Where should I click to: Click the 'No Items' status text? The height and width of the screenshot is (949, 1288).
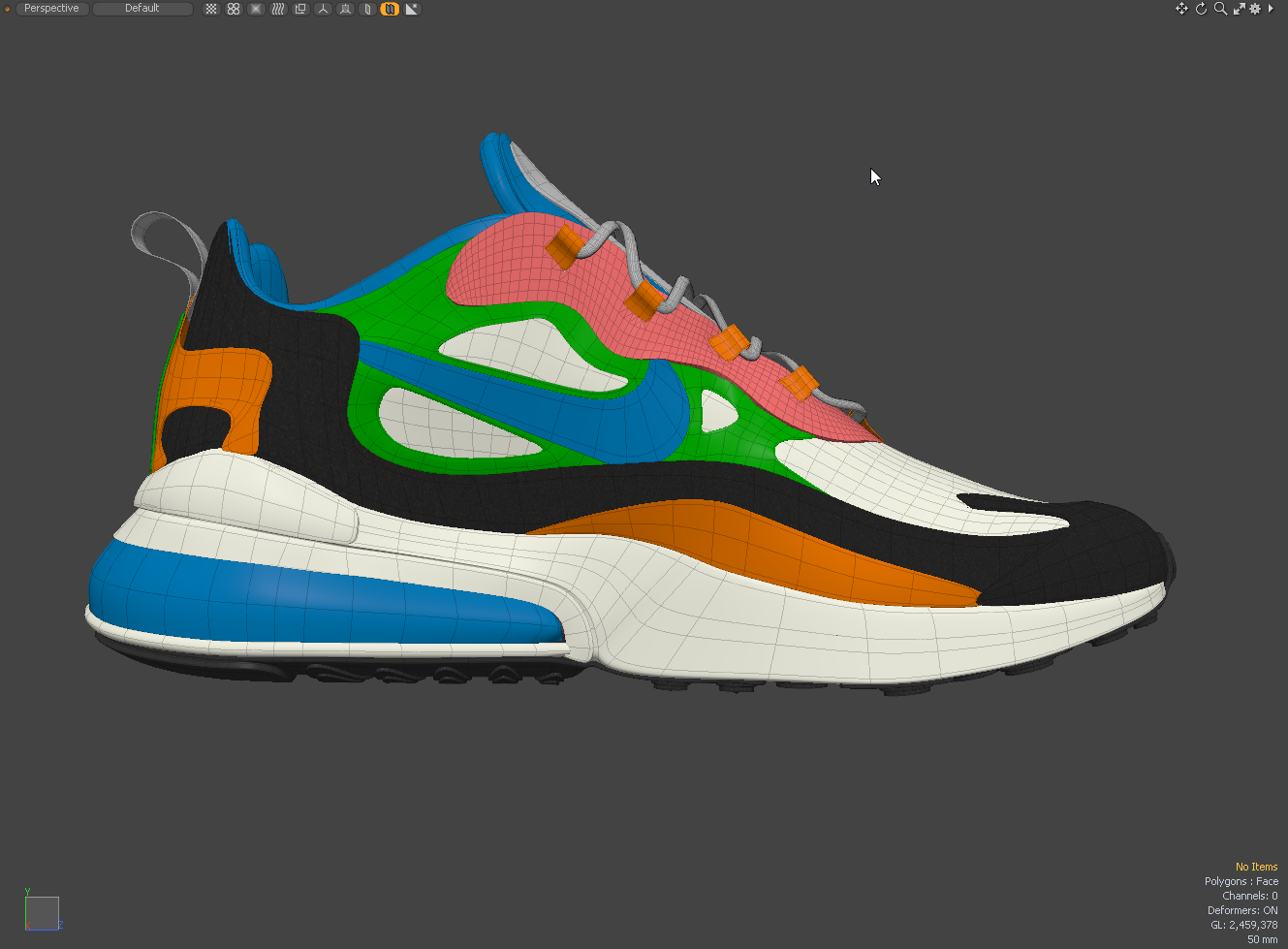(1256, 867)
